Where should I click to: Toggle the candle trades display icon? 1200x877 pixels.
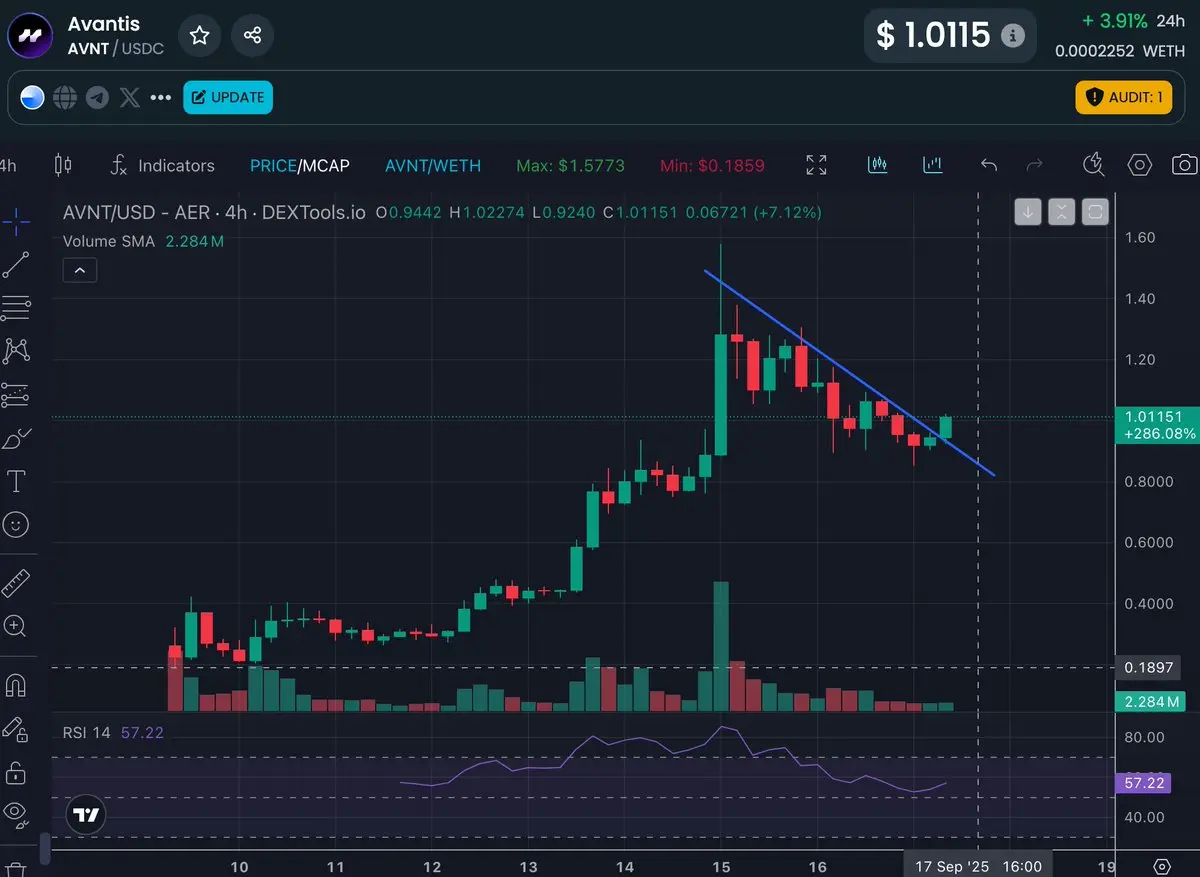click(878, 165)
